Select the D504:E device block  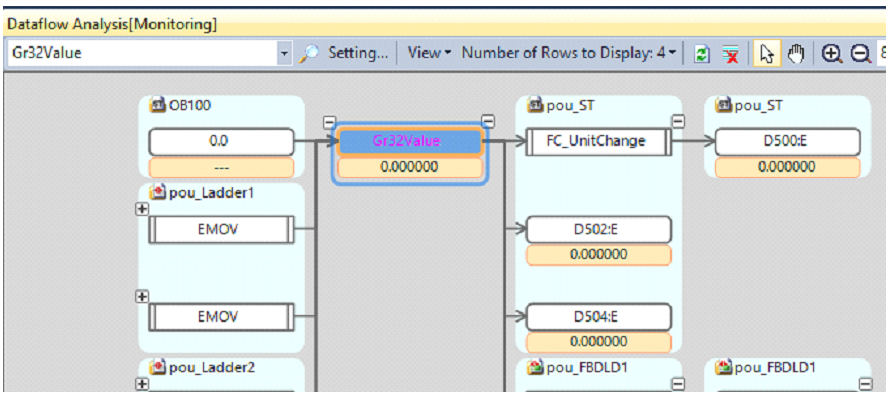(x=599, y=317)
